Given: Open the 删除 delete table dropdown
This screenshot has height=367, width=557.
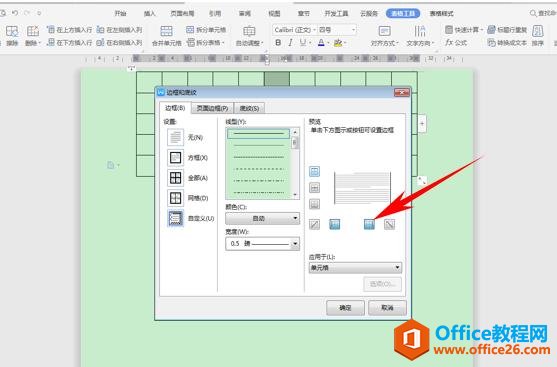Looking at the screenshot, I should pos(33,36).
